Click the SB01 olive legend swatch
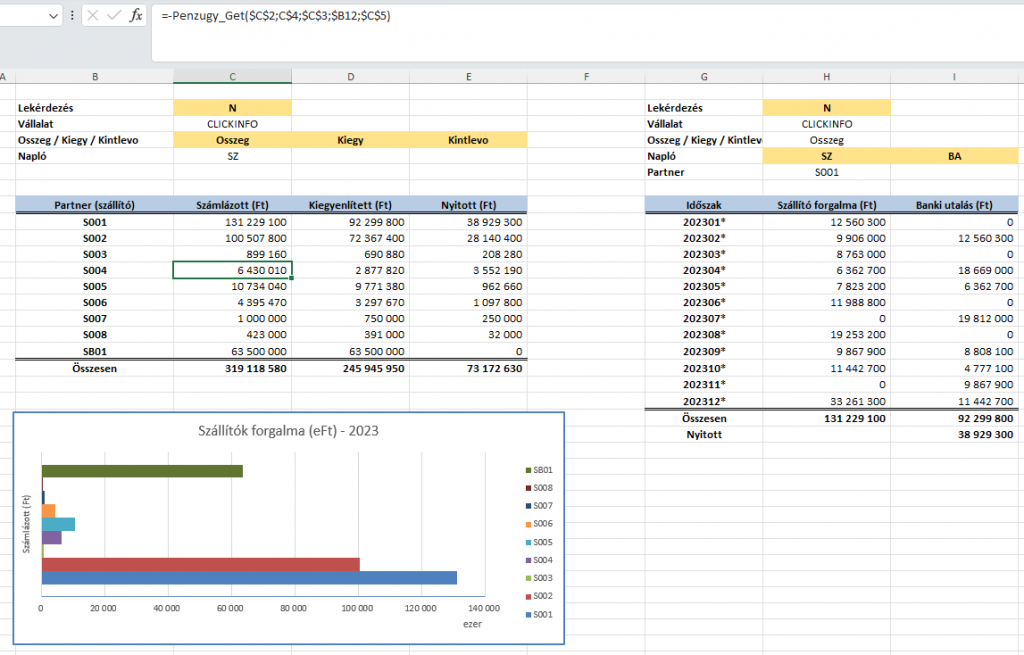The image size is (1024, 655). 528,469
